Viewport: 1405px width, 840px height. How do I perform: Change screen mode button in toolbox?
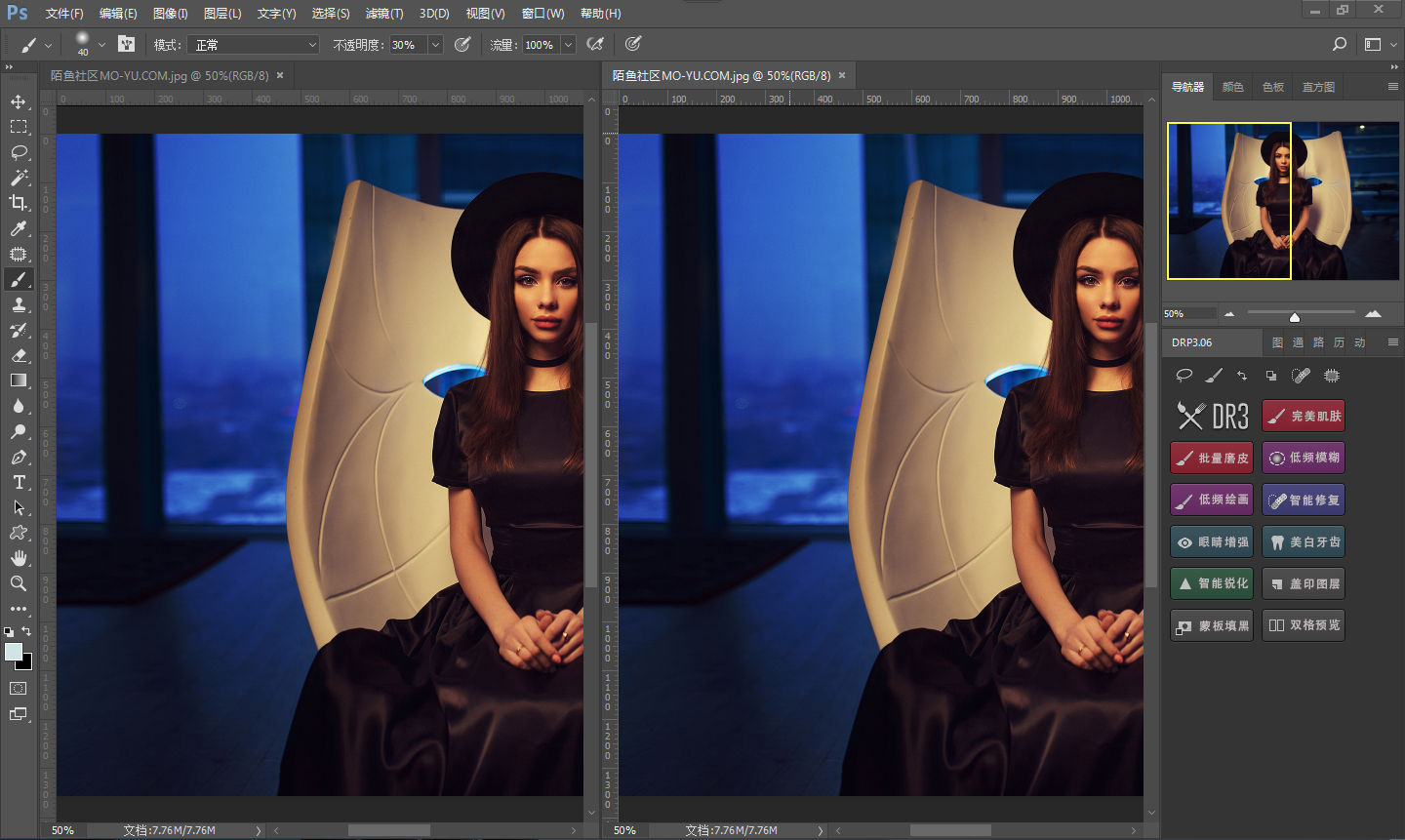pos(19,714)
